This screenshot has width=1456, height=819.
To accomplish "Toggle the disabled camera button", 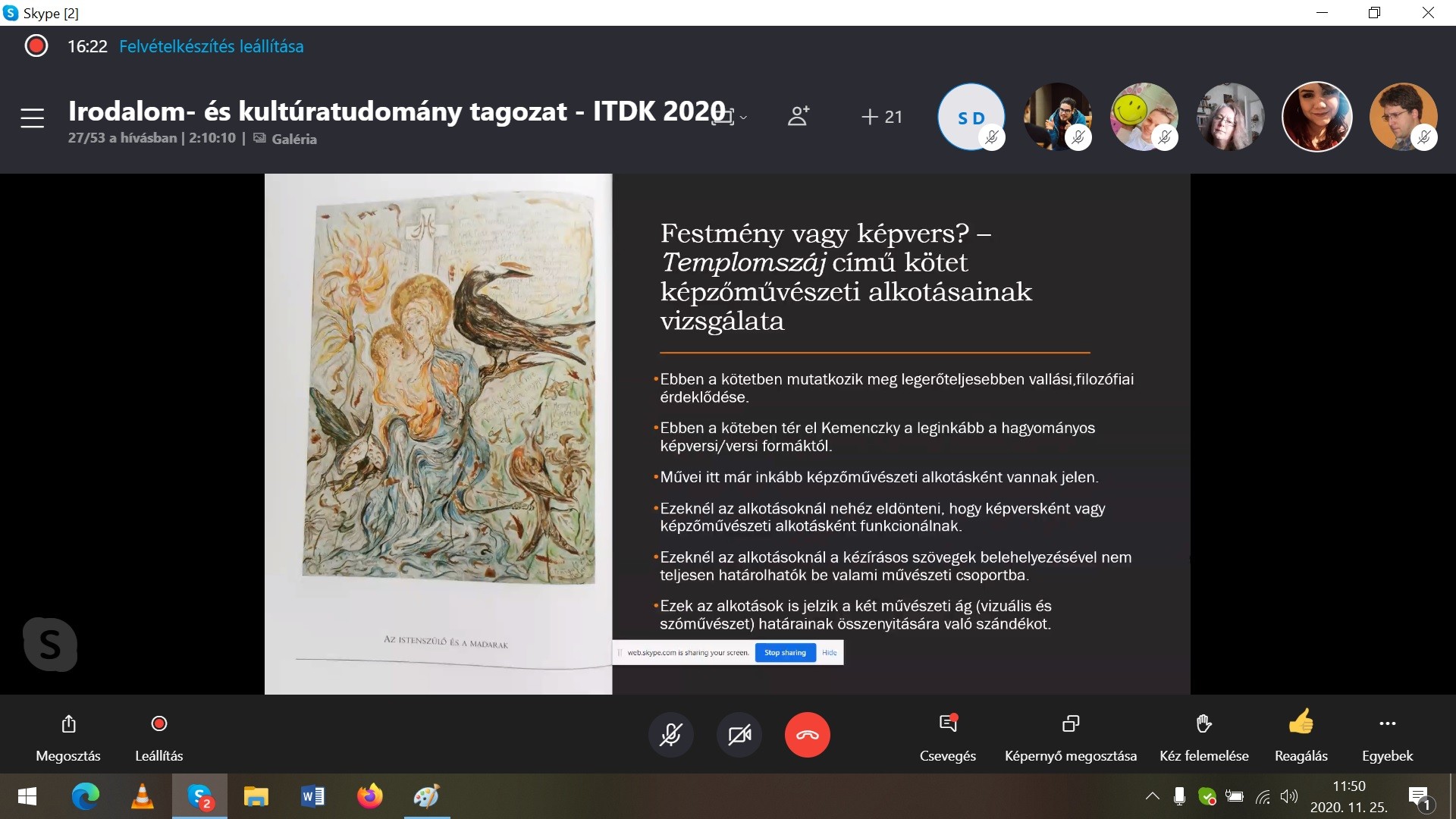I will 739,734.
